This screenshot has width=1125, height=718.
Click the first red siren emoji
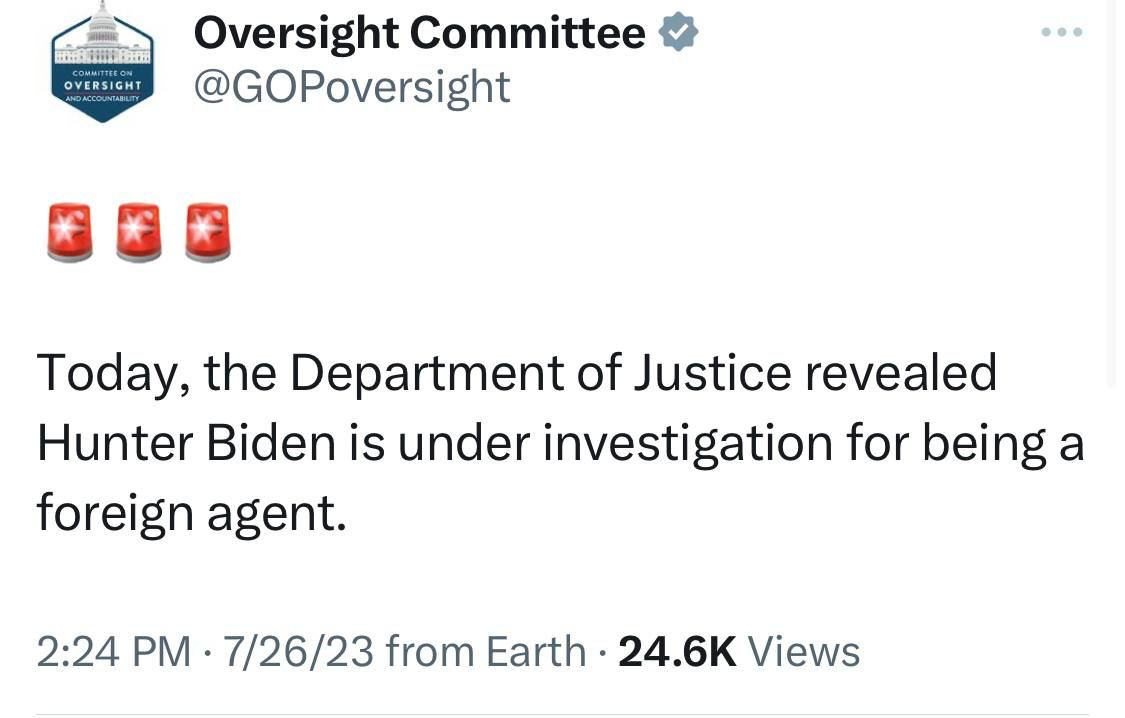point(70,232)
